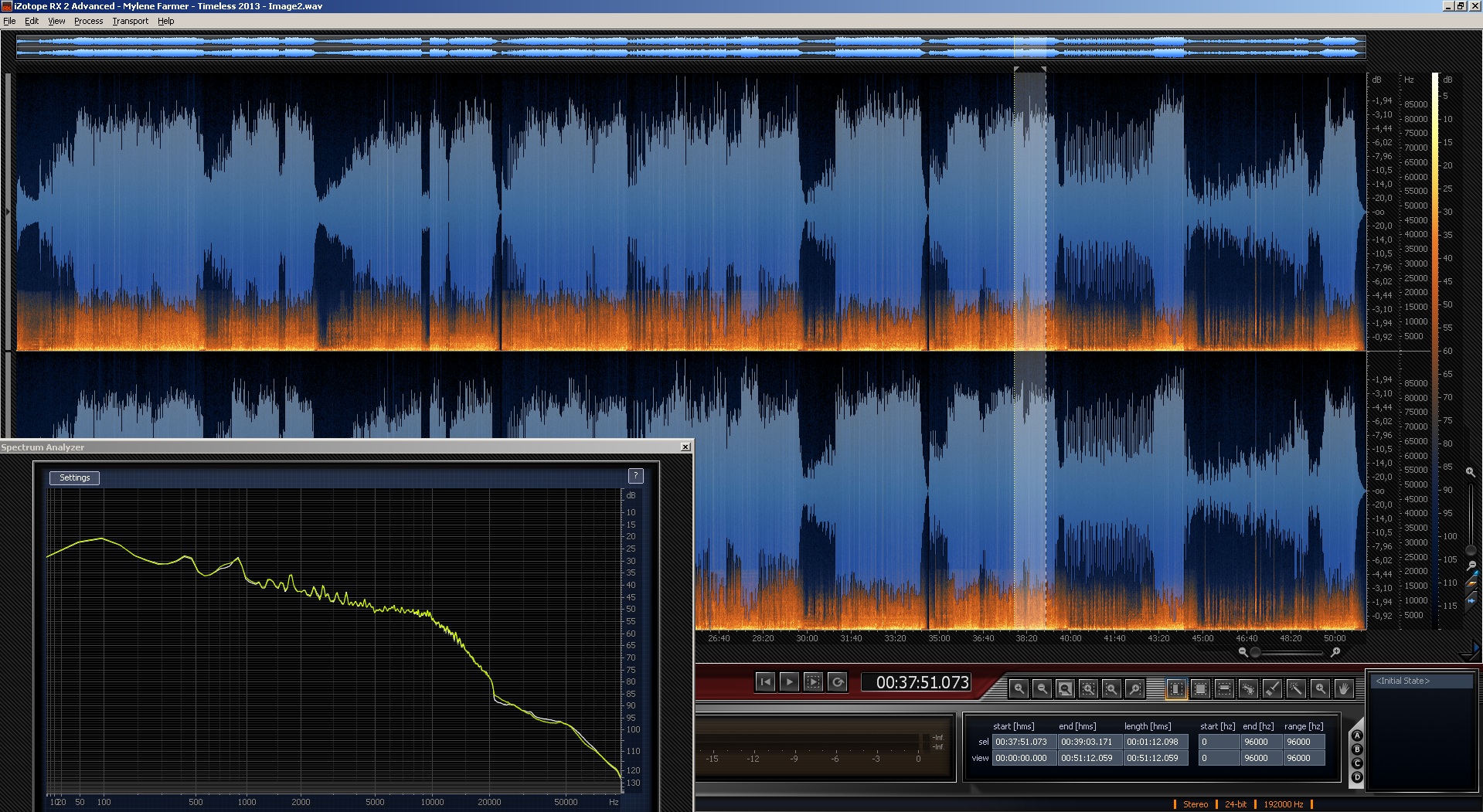Select compare state D
Image resolution: width=1483 pixels, height=812 pixels.
[1356, 777]
